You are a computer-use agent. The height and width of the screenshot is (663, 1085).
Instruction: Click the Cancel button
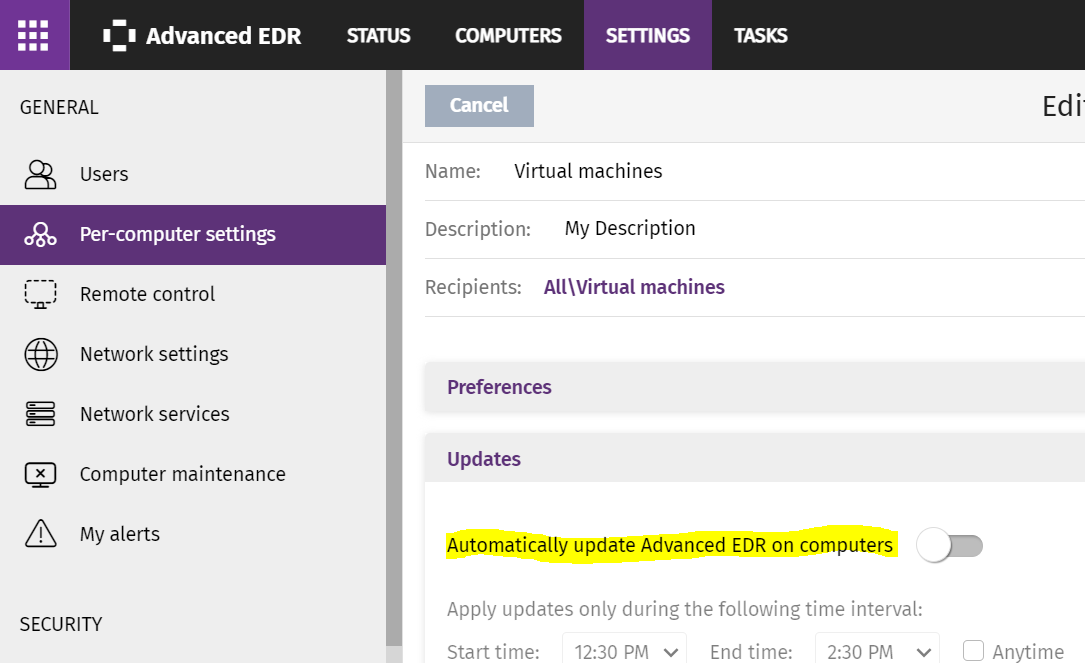click(x=479, y=106)
